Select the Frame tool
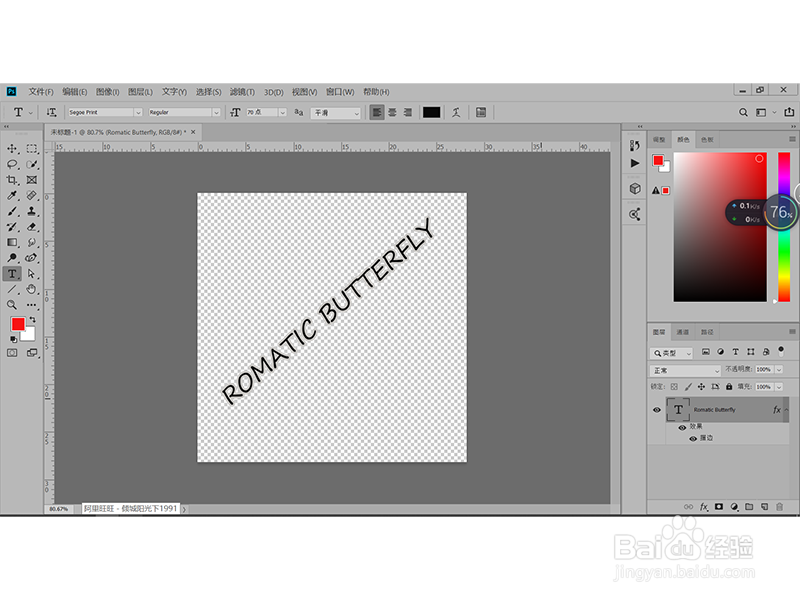 point(32,180)
